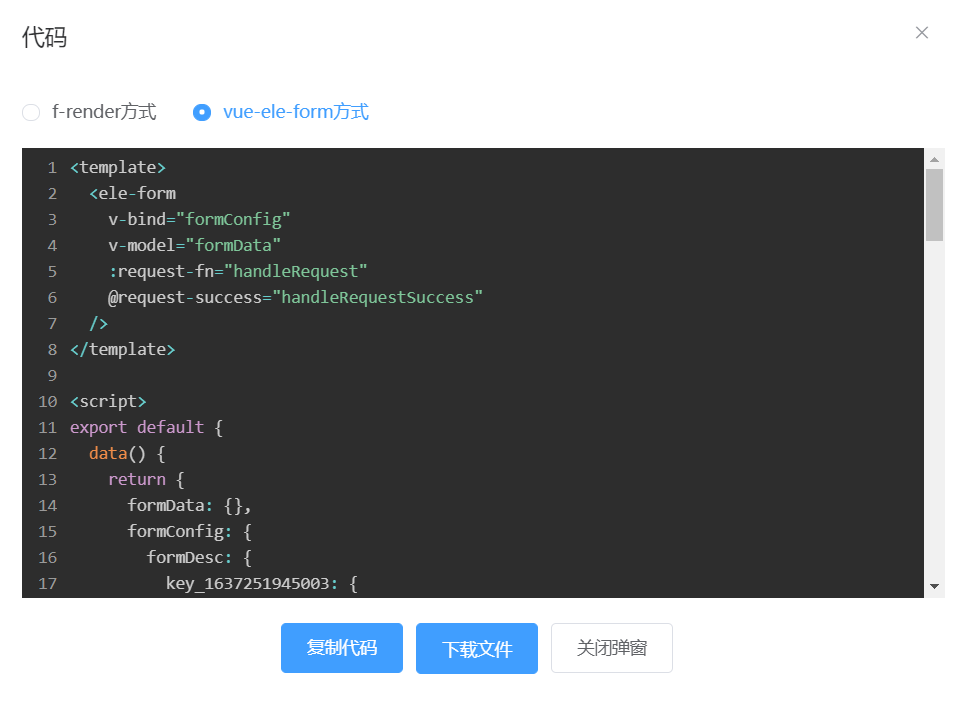Click the vertical scrollbar thumb in code panel
Image resolution: width=954 pixels, height=710 pixels.
[935, 205]
